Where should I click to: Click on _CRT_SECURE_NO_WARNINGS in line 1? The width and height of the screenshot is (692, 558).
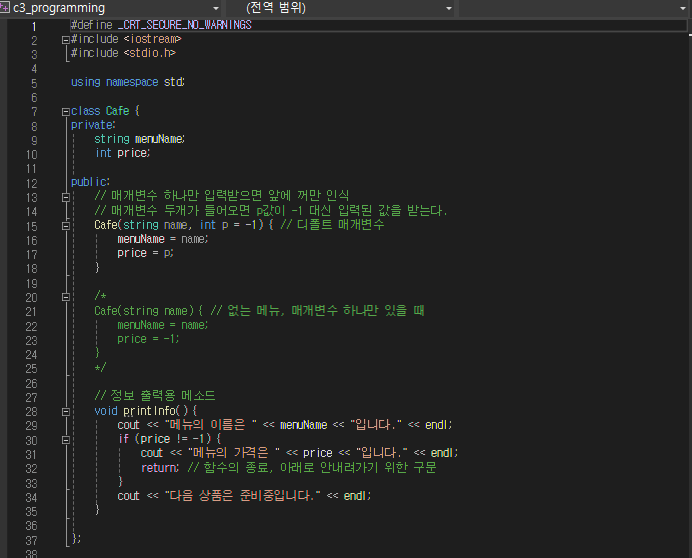(x=184, y=25)
